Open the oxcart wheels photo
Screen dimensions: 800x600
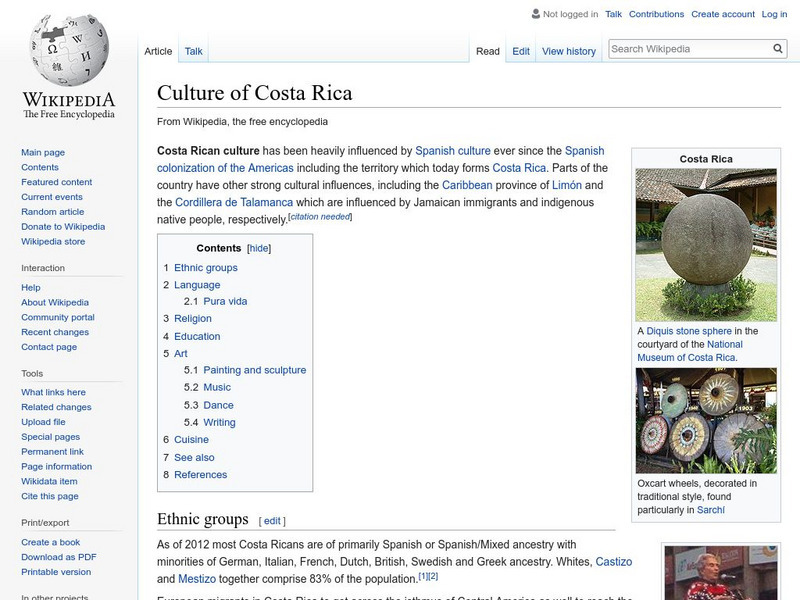pos(706,421)
